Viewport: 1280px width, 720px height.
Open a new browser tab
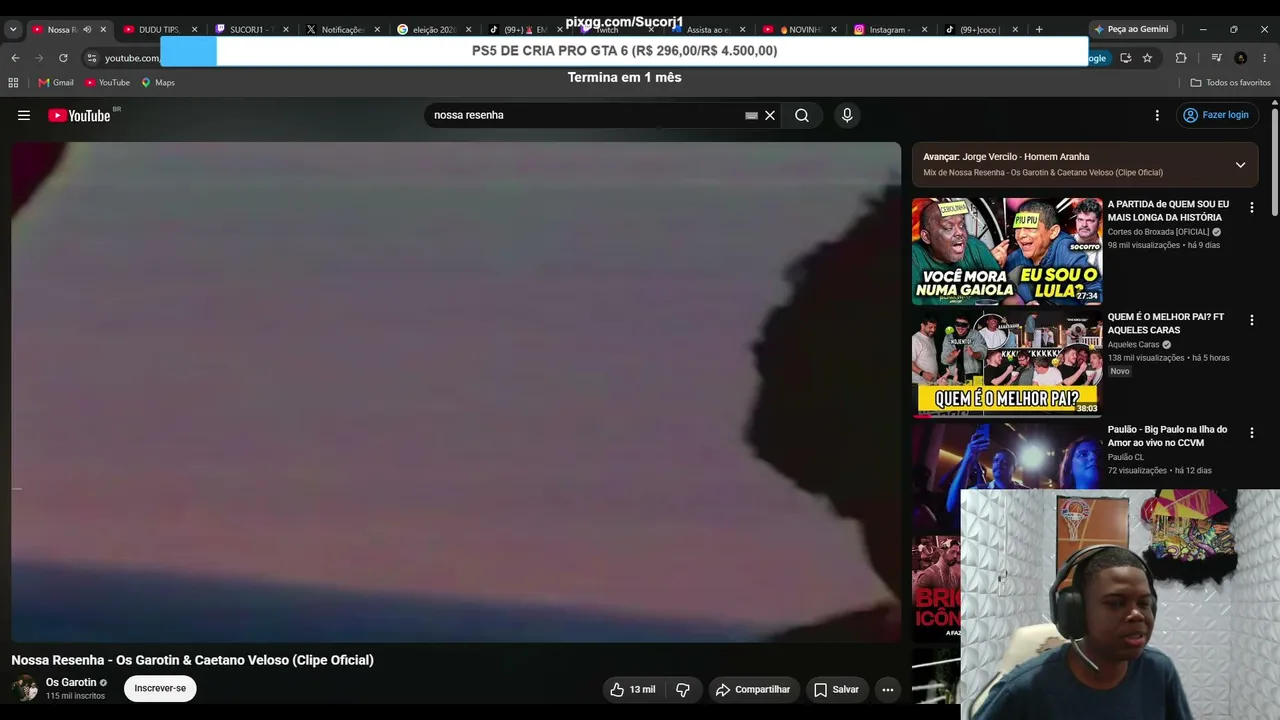tap(1039, 30)
